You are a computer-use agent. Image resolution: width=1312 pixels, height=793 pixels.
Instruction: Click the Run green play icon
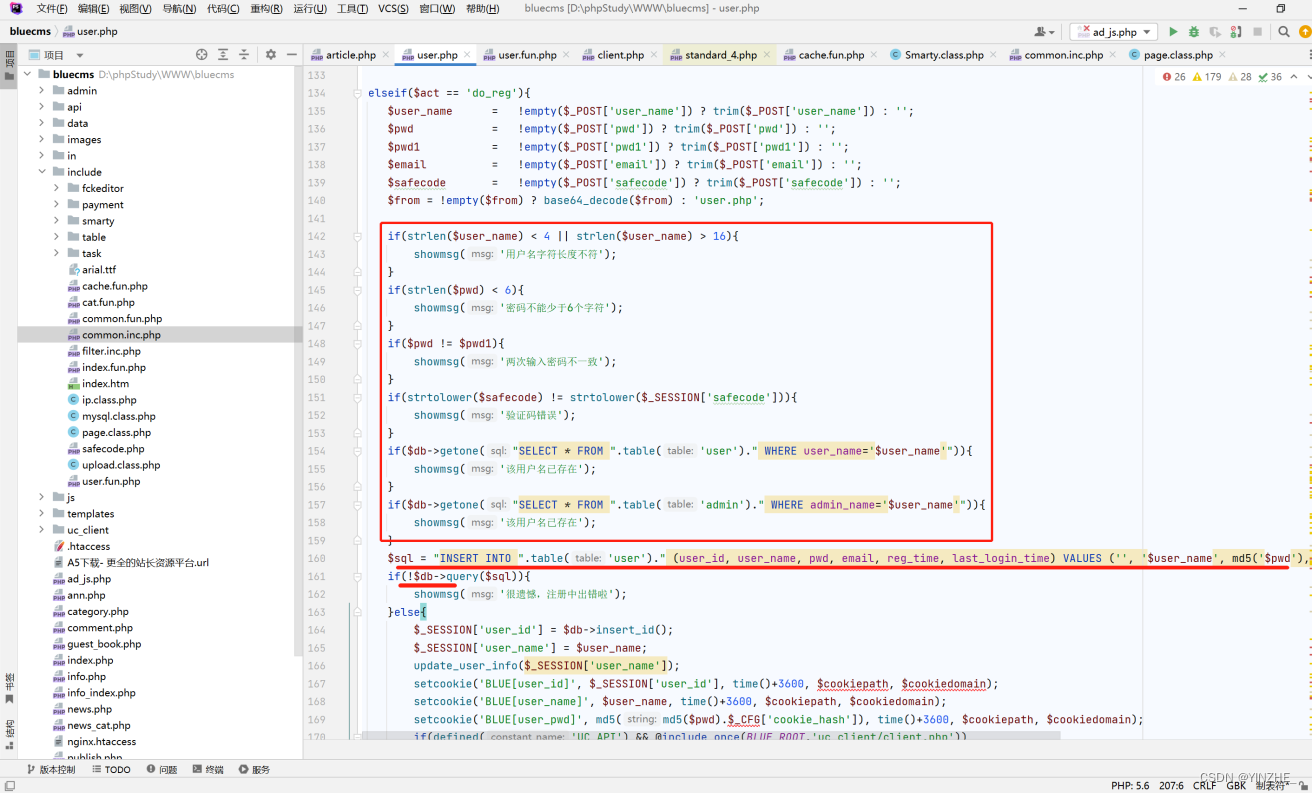click(x=1173, y=32)
